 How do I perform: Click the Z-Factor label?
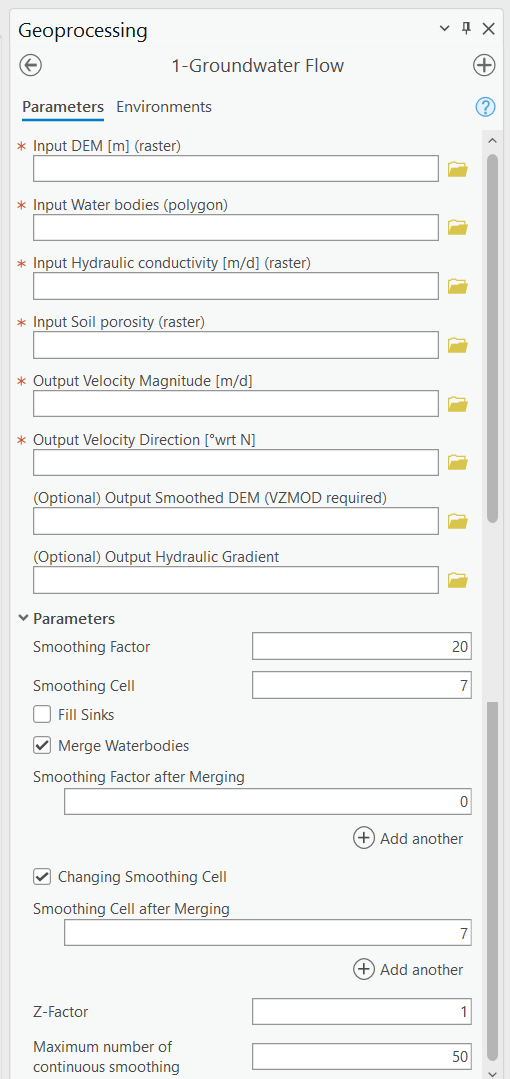coord(61,1012)
